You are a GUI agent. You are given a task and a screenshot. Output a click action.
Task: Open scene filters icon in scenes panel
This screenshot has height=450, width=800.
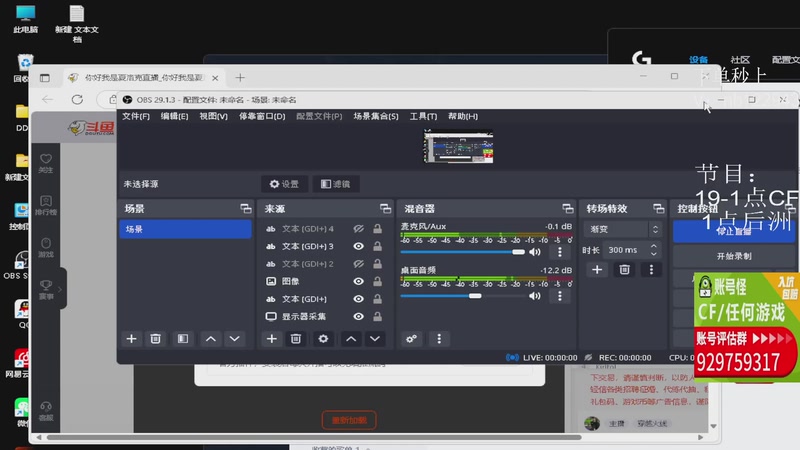click(x=183, y=339)
